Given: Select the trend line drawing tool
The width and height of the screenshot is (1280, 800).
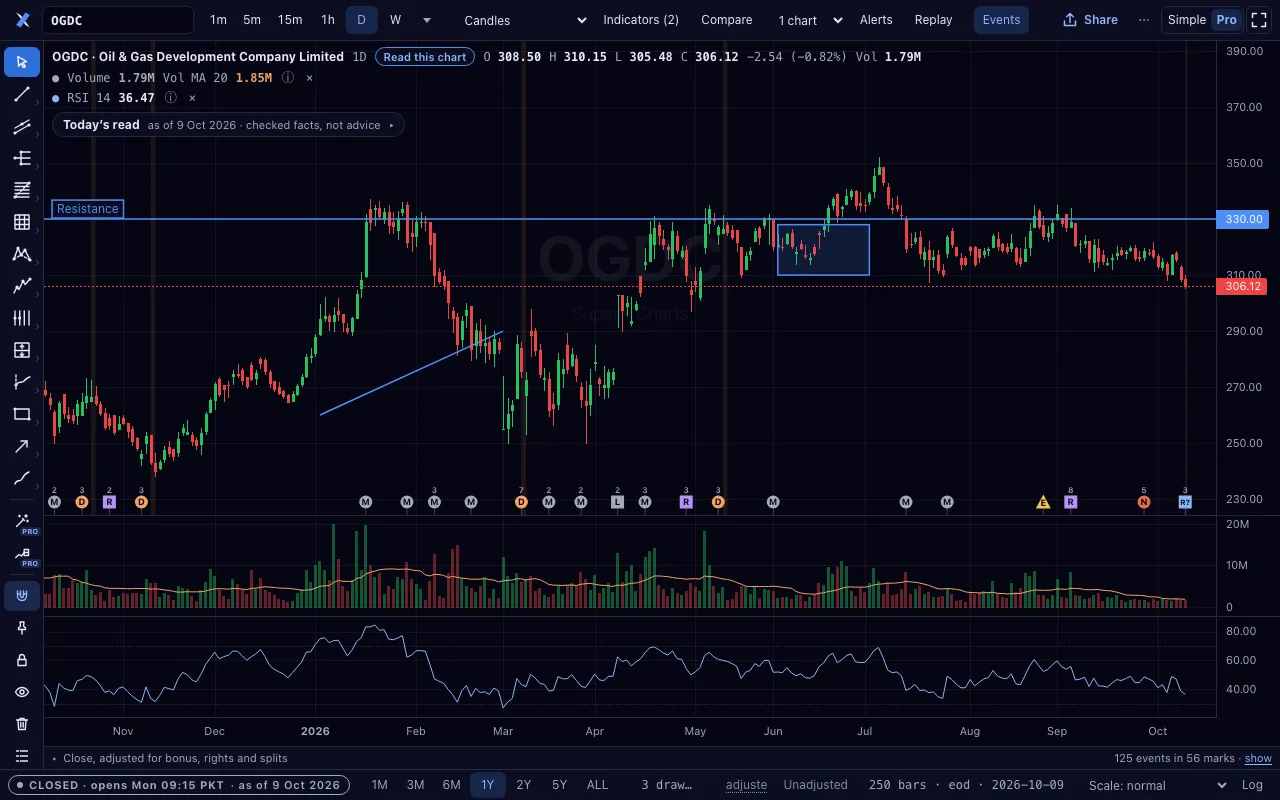Looking at the screenshot, I should 22,94.
